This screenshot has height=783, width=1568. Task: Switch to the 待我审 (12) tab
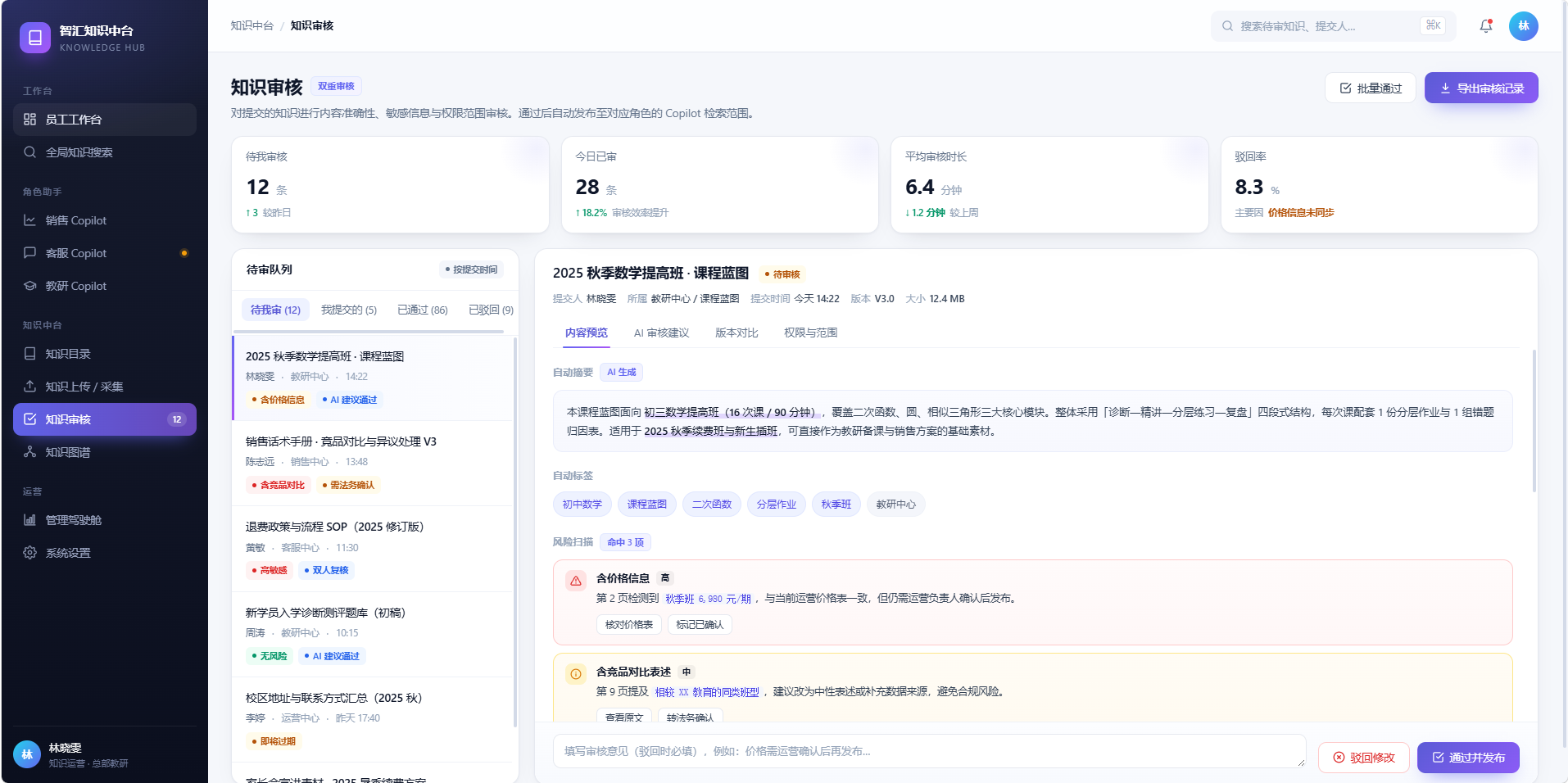[x=275, y=310]
